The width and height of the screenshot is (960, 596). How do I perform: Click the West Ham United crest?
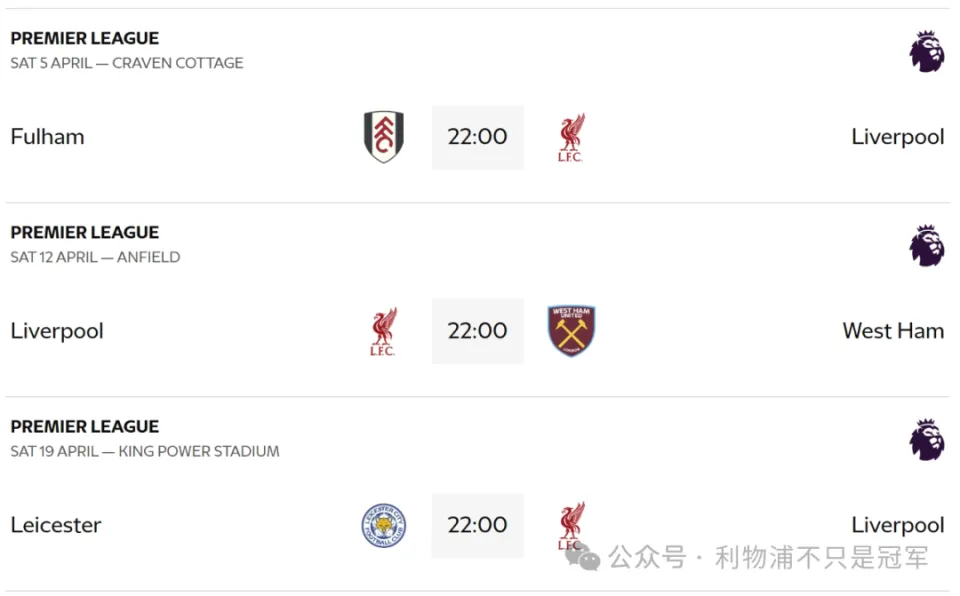point(571,331)
